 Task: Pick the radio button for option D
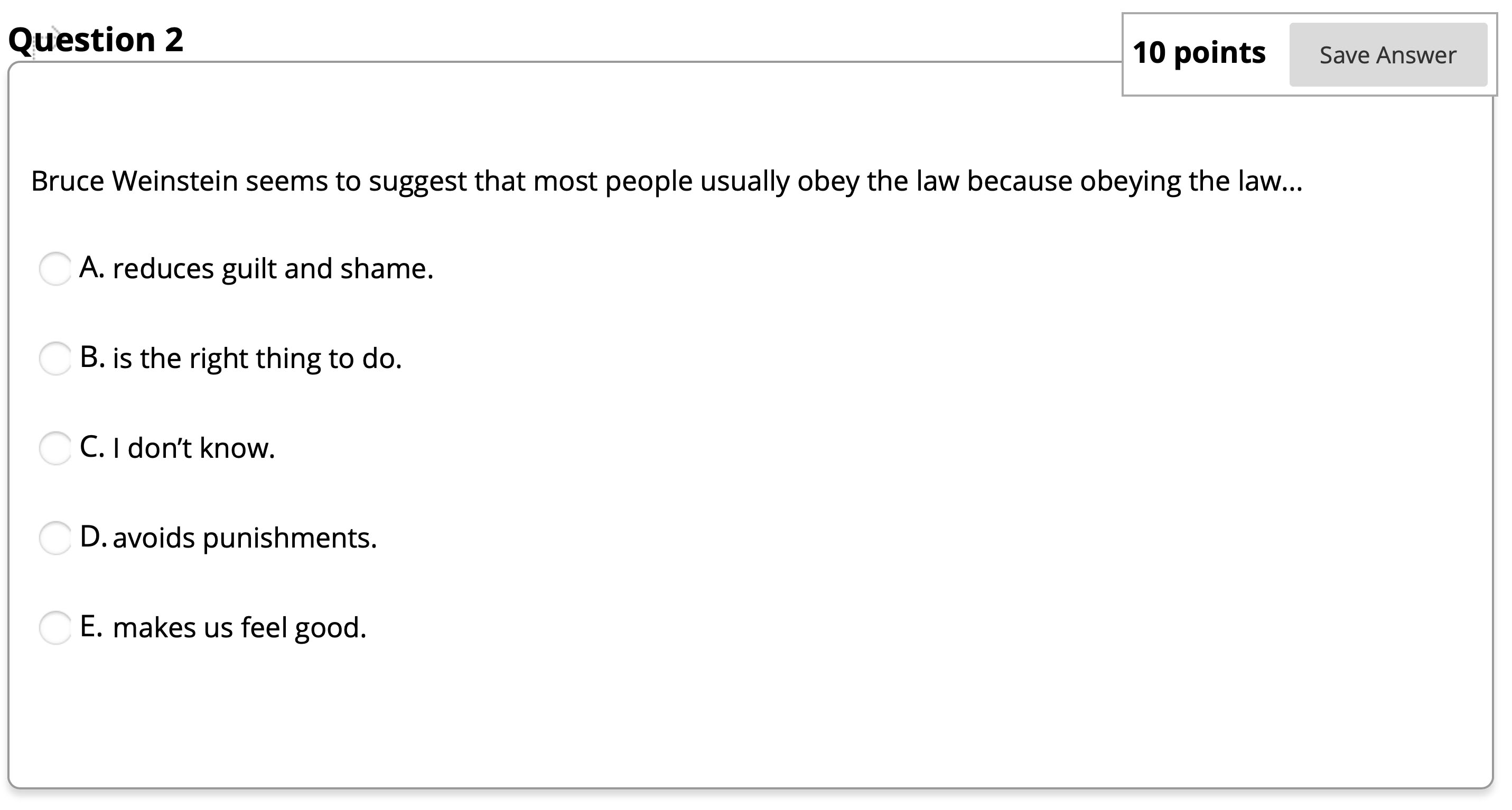pos(55,539)
